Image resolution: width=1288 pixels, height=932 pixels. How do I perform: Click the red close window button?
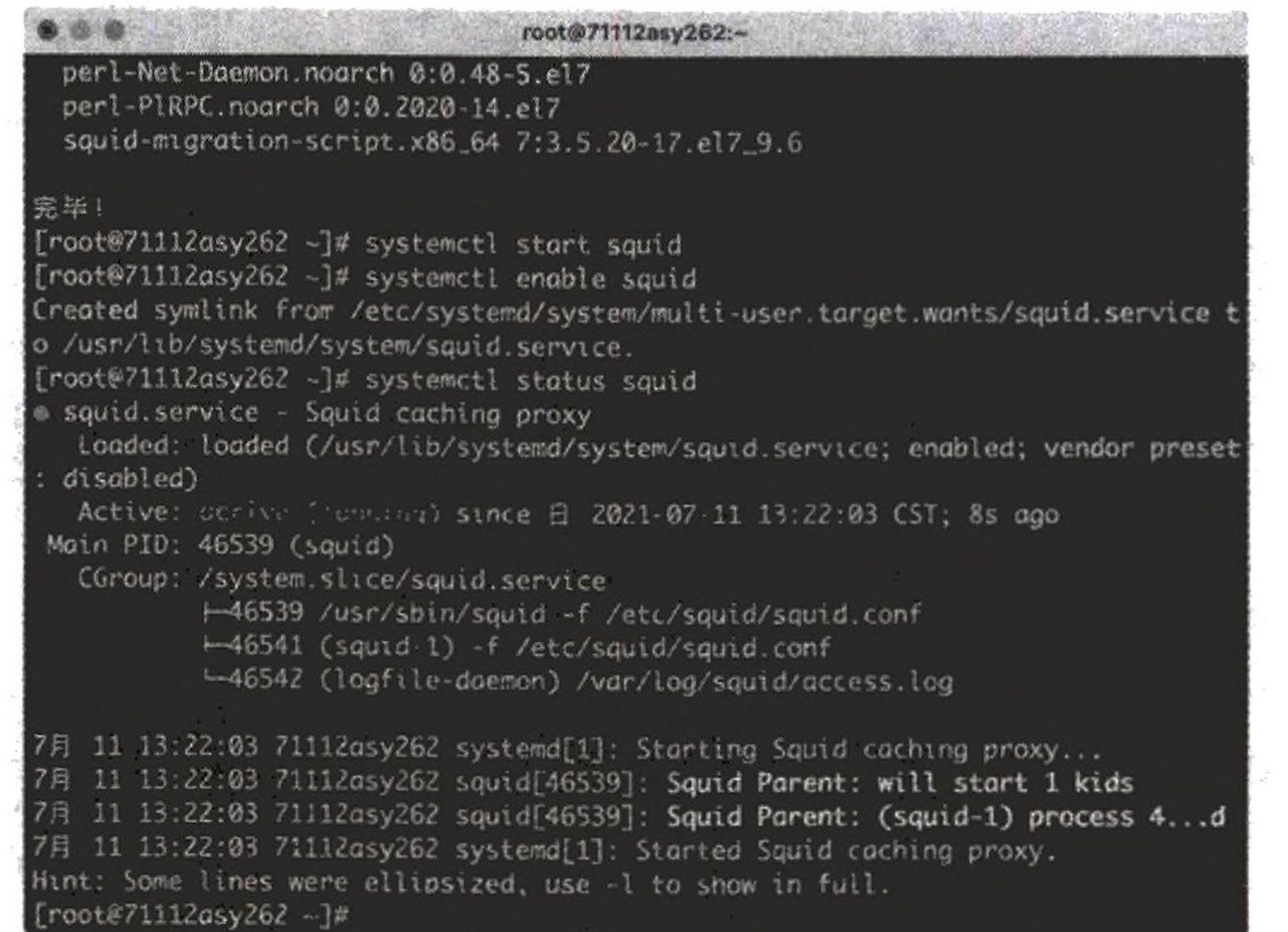pos(49,31)
